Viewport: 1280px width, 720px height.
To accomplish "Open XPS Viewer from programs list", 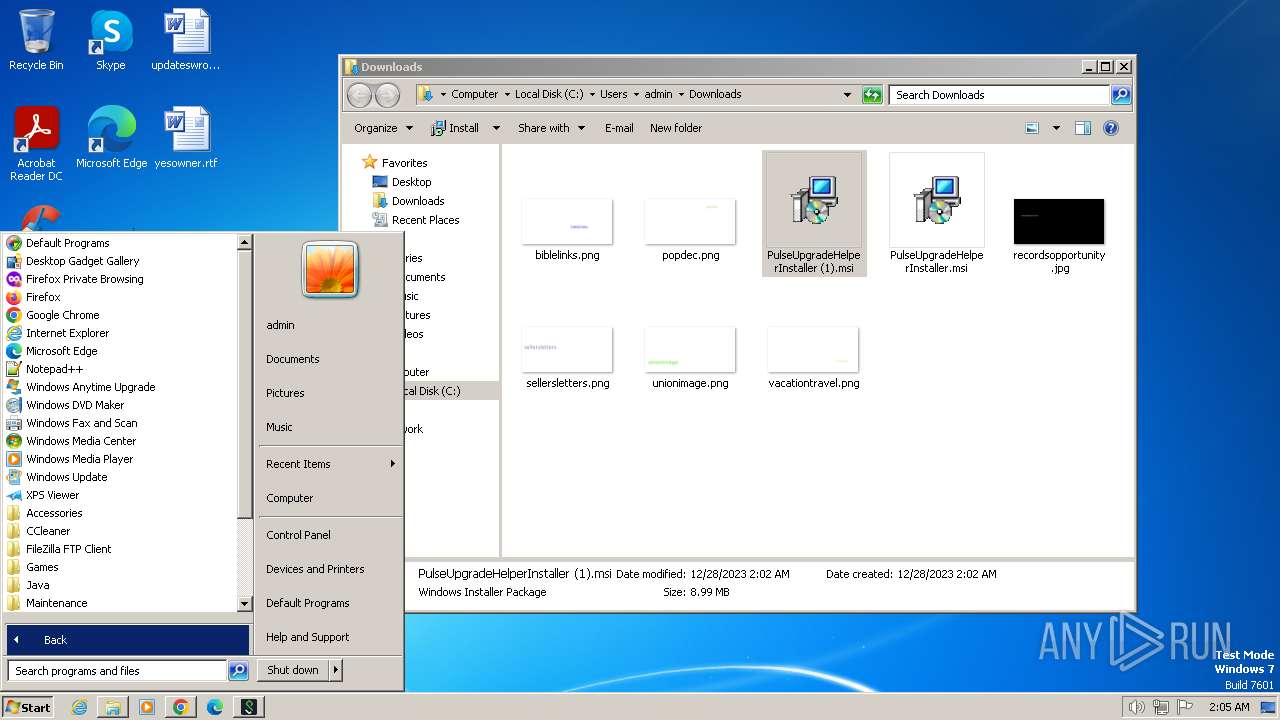I will tap(52, 495).
